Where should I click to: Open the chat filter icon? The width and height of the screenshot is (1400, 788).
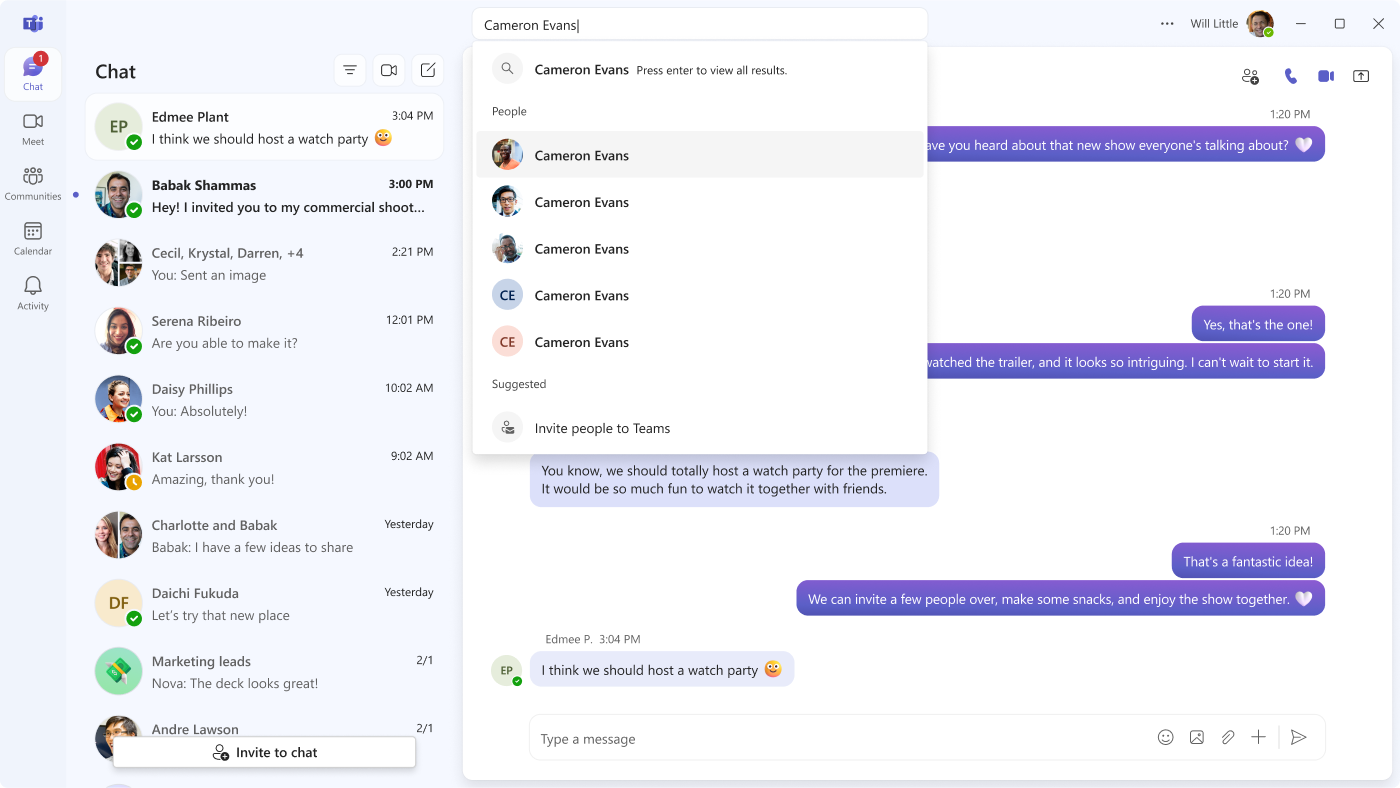click(350, 70)
